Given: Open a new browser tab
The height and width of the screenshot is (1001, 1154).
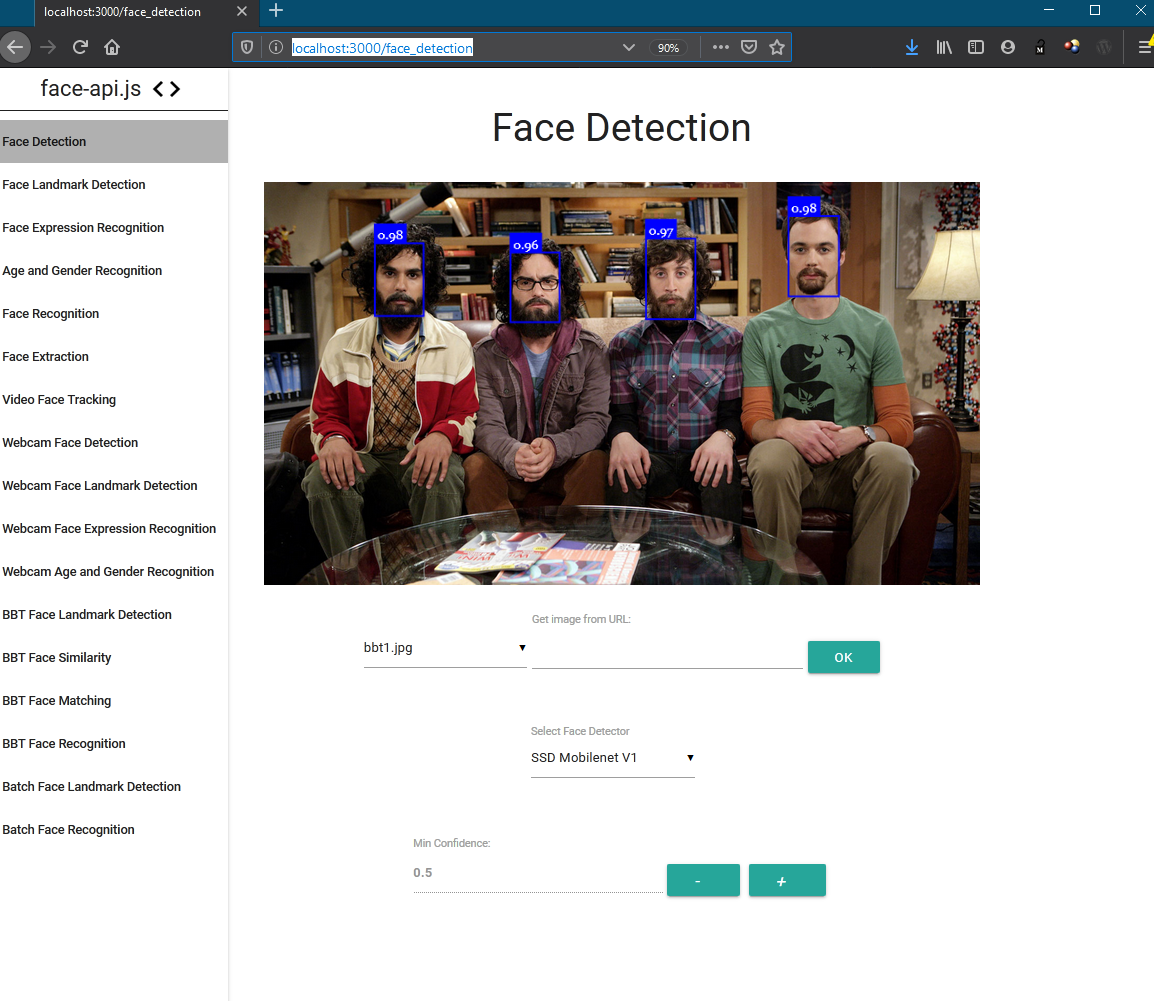Looking at the screenshot, I should [275, 13].
